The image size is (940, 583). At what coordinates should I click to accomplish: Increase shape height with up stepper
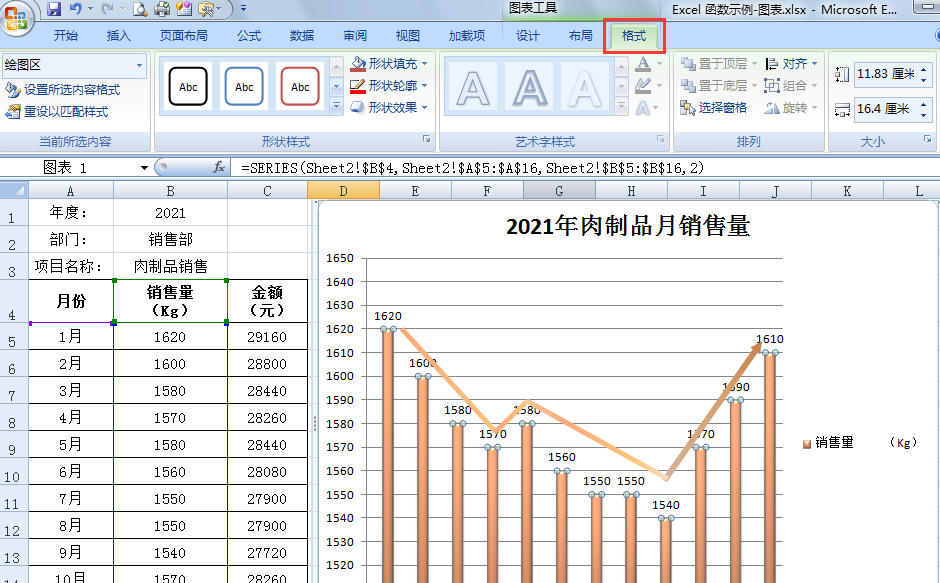point(924,70)
